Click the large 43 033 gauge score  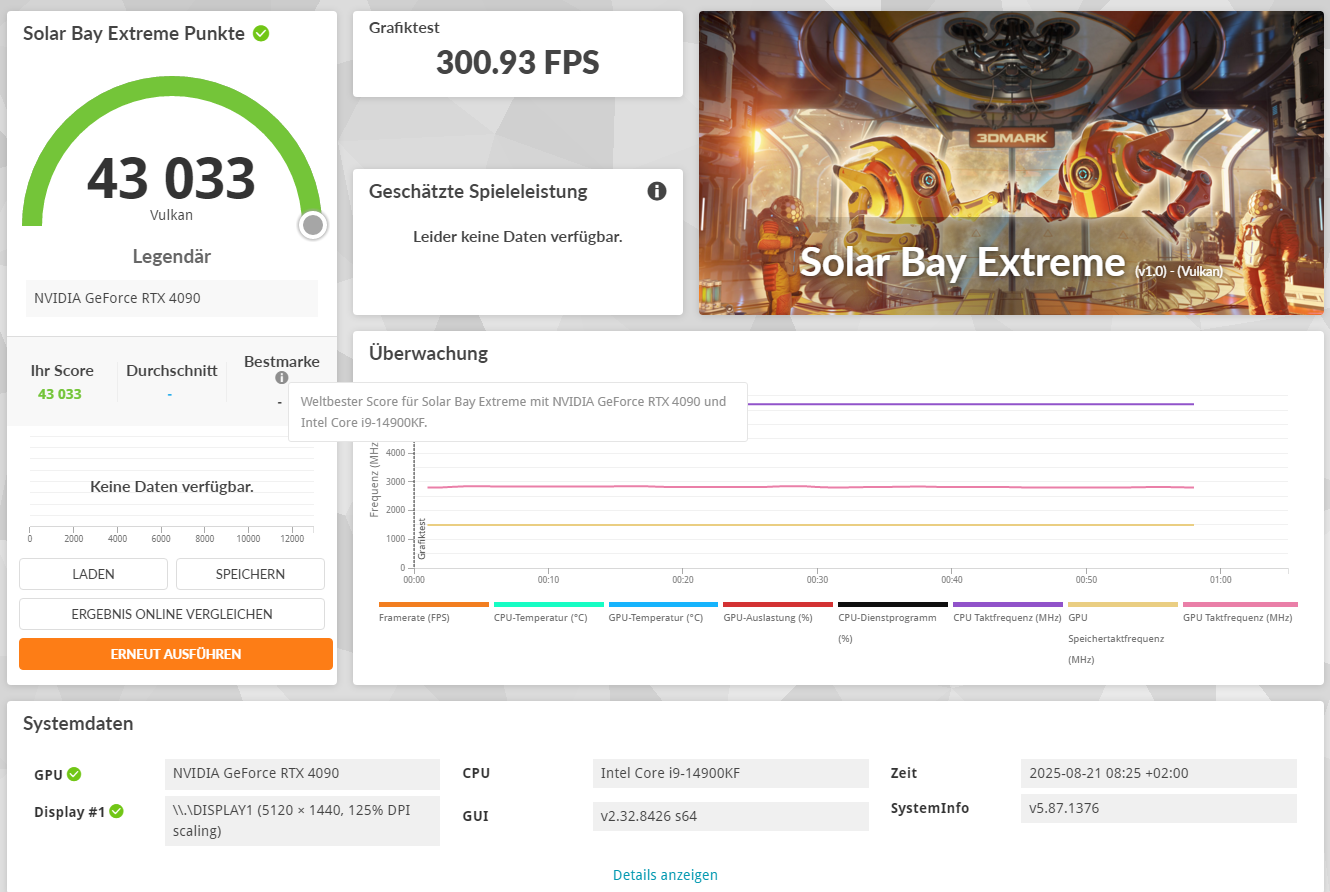171,178
